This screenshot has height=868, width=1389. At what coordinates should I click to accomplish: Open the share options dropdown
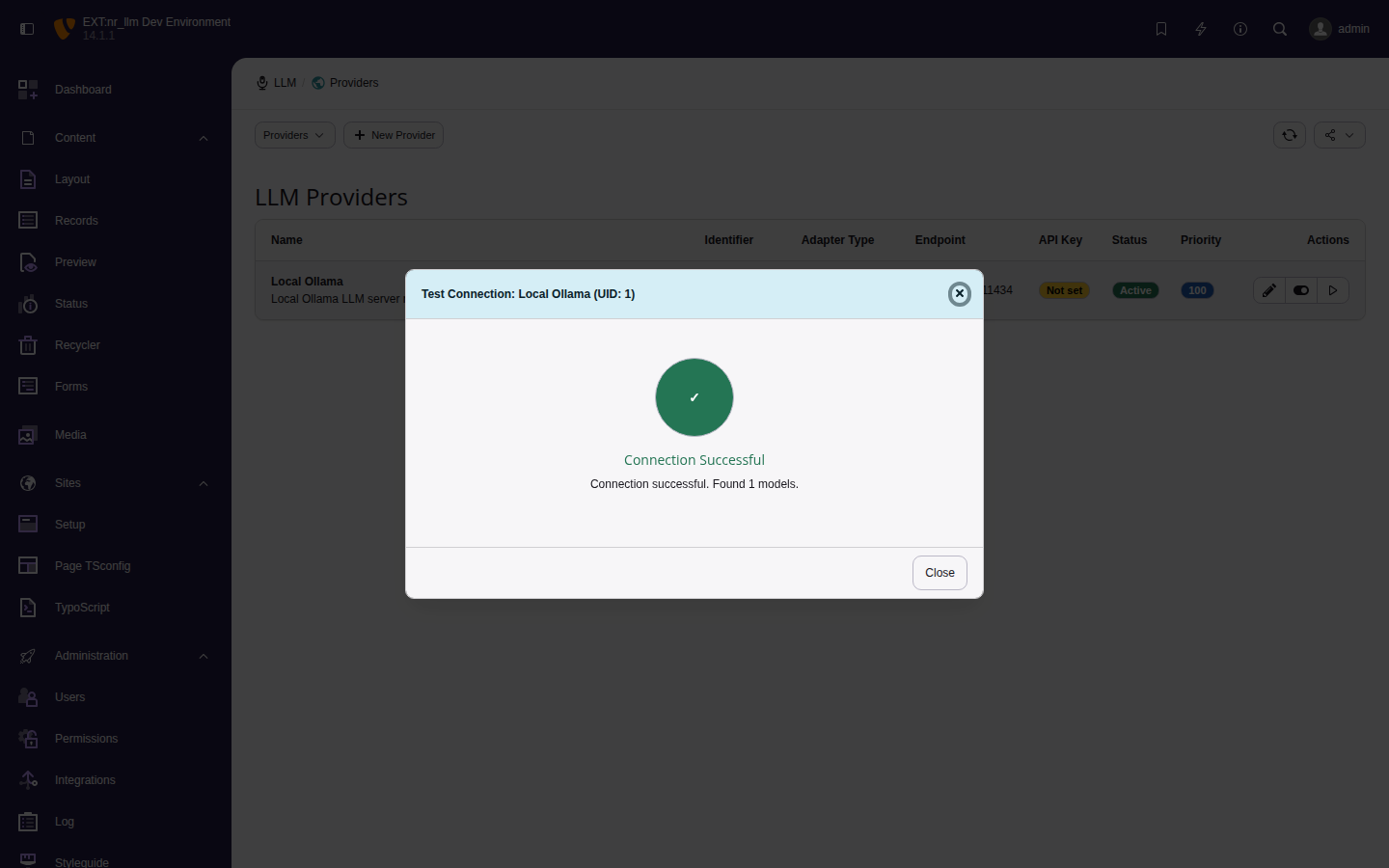[x=1339, y=135]
